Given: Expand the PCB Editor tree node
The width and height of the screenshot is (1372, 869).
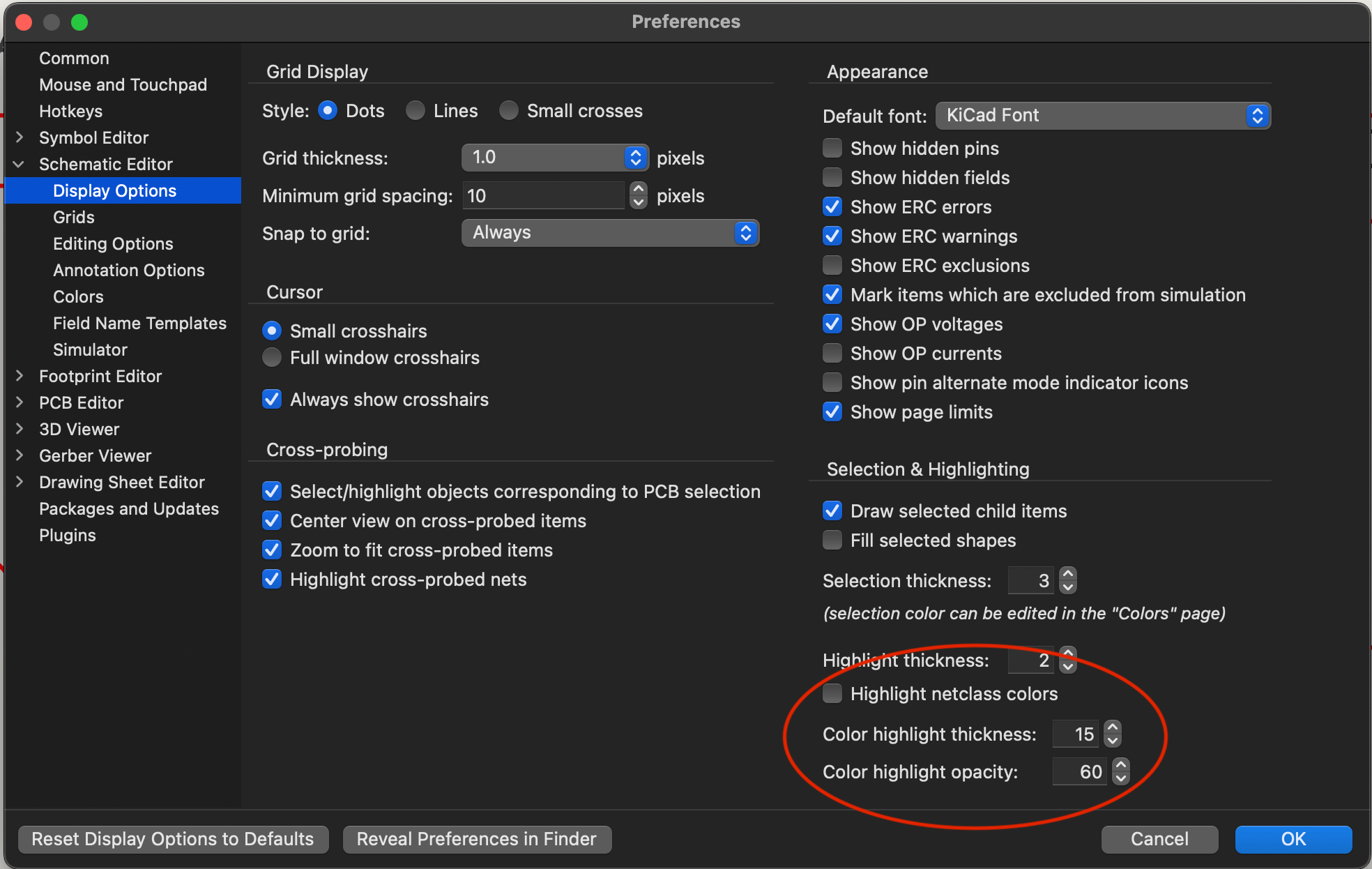Looking at the screenshot, I should pos(20,402).
